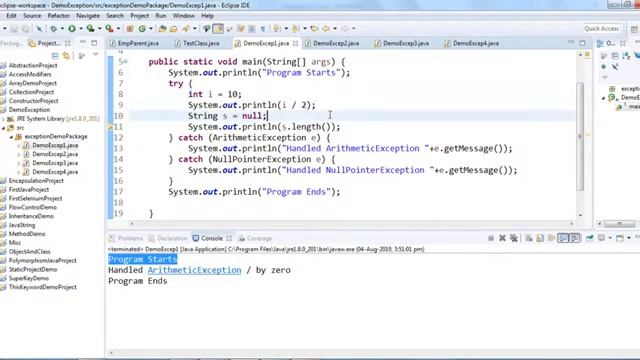The height and width of the screenshot is (360, 640).
Task: Open the Debug button dropdown arrow
Action: click(62, 29)
